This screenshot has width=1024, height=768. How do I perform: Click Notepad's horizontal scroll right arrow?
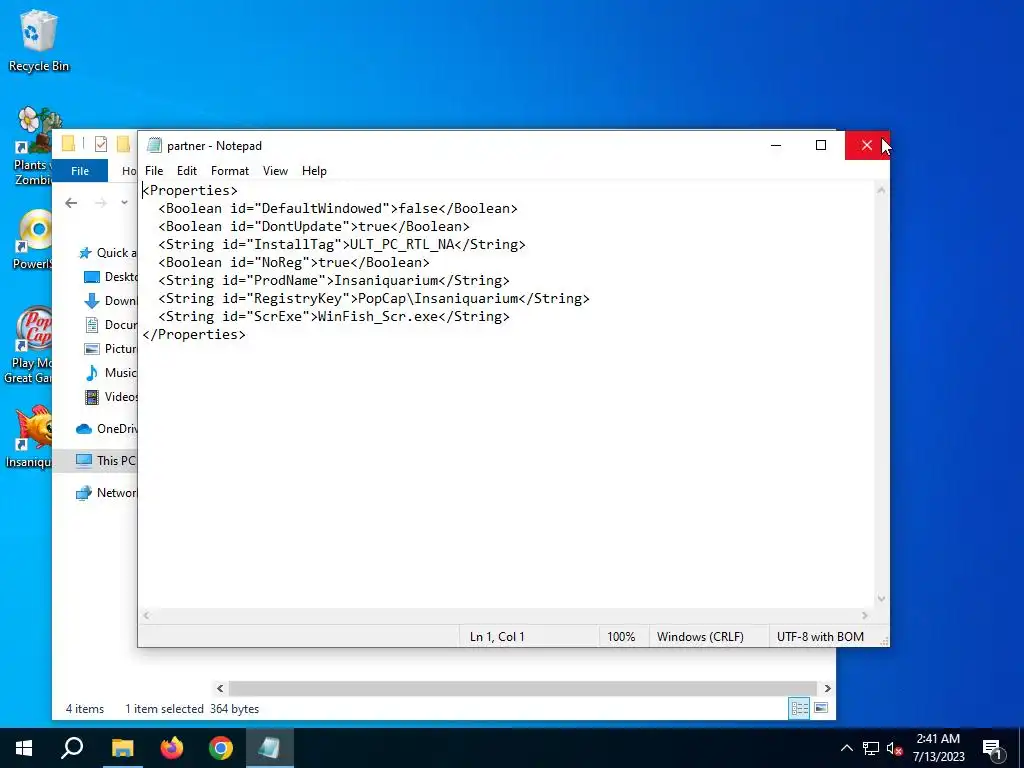coord(865,615)
